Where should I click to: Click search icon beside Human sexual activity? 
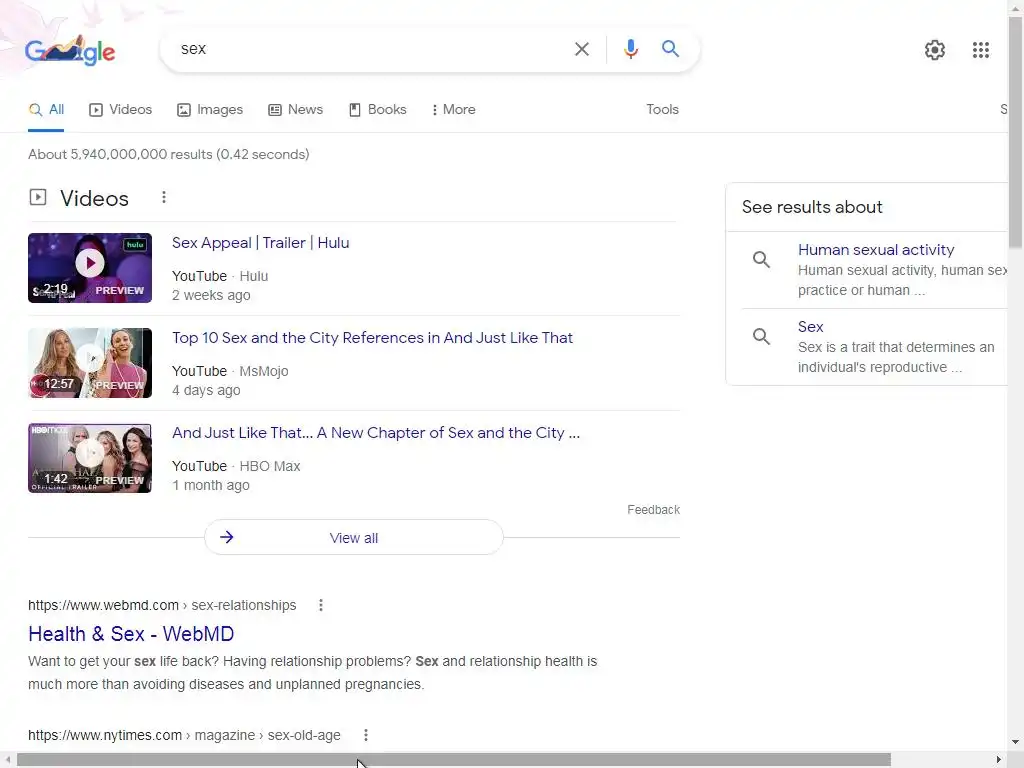[x=761, y=260]
